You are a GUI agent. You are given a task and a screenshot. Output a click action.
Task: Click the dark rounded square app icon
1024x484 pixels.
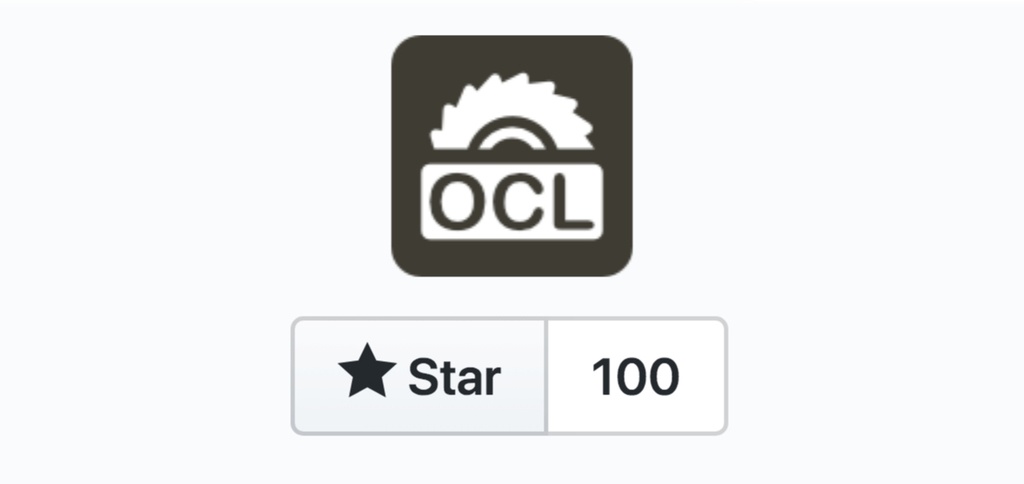511,155
